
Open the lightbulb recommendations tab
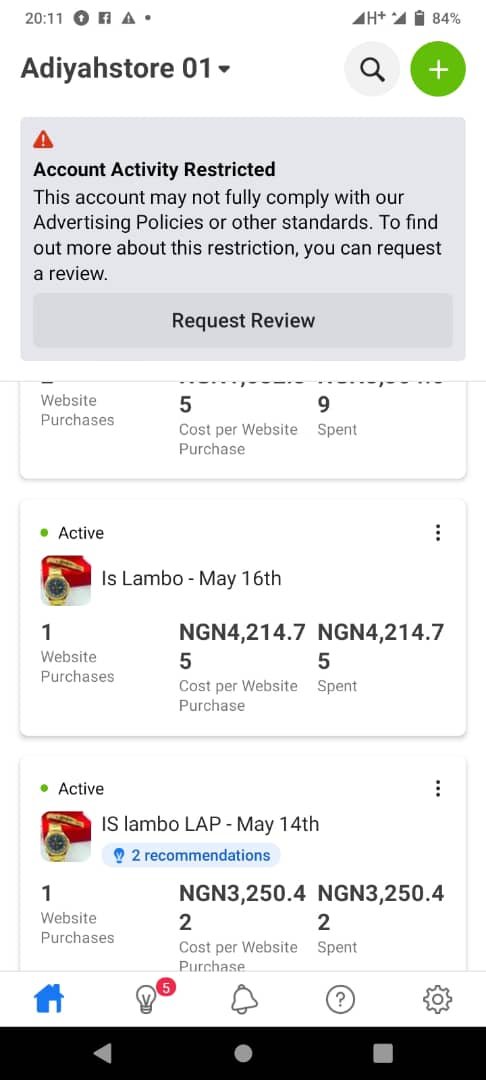[x=146, y=998]
